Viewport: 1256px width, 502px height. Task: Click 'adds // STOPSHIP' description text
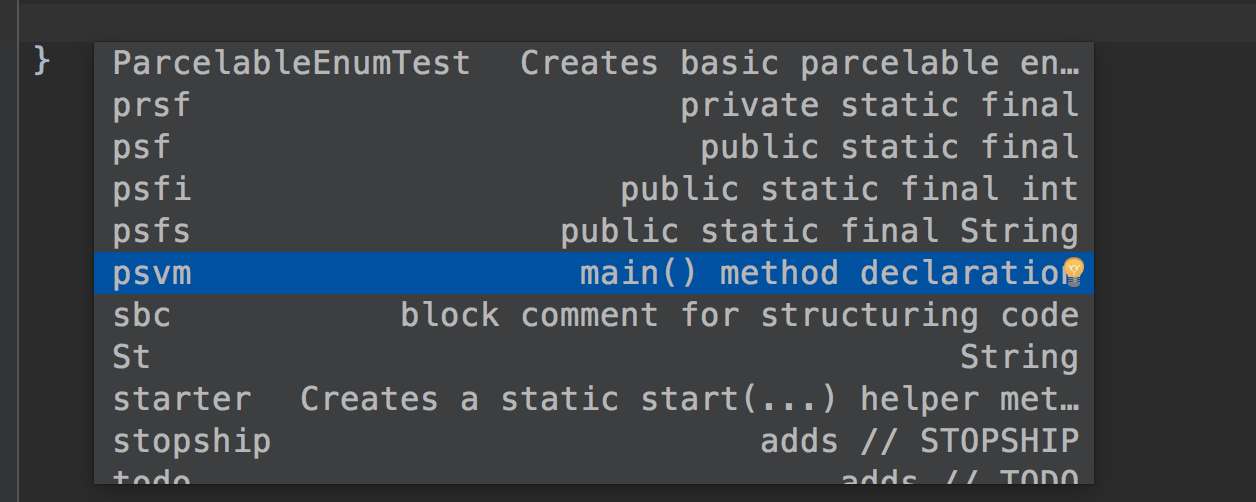(x=920, y=441)
